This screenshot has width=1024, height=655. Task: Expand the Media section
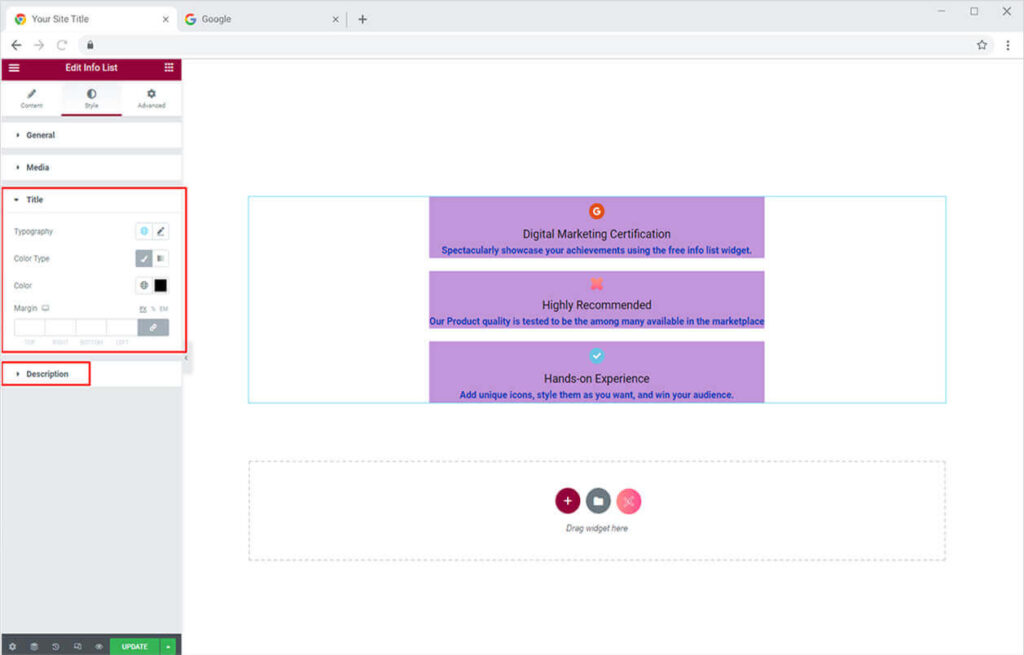[37, 167]
